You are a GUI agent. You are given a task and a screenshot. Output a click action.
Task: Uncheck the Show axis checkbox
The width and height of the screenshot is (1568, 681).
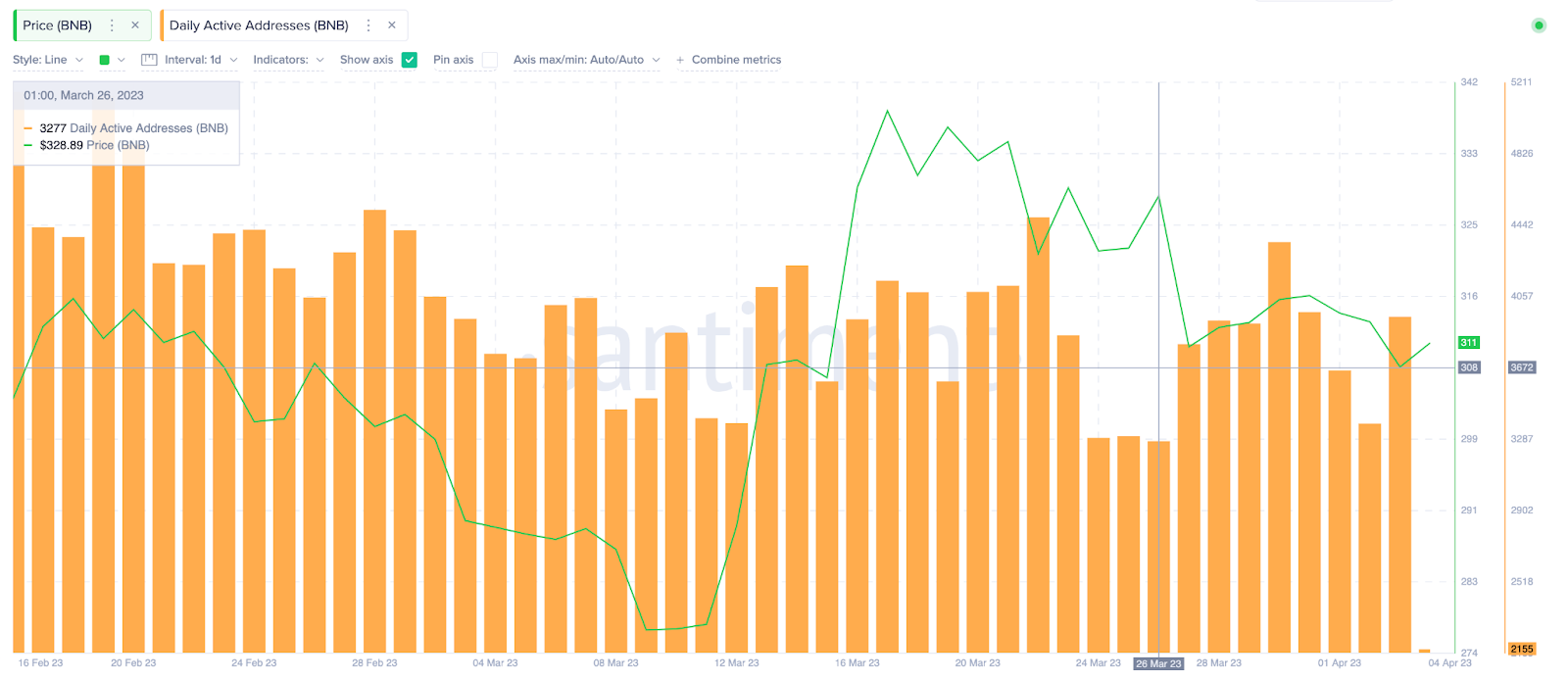410,60
